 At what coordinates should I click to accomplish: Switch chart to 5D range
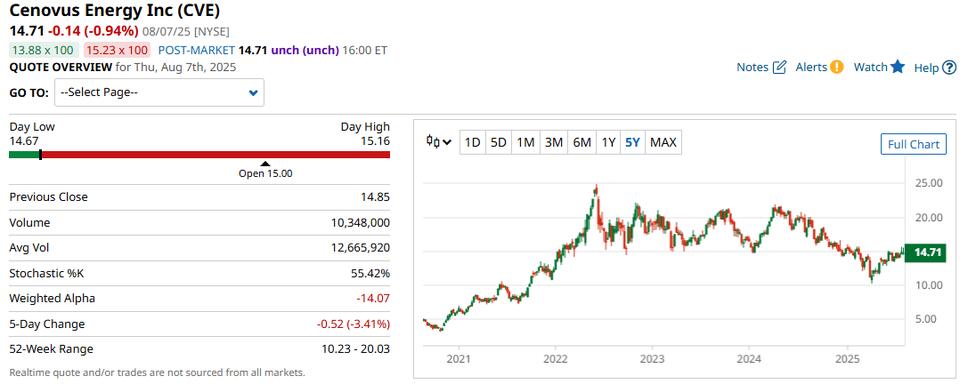tap(498, 143)
